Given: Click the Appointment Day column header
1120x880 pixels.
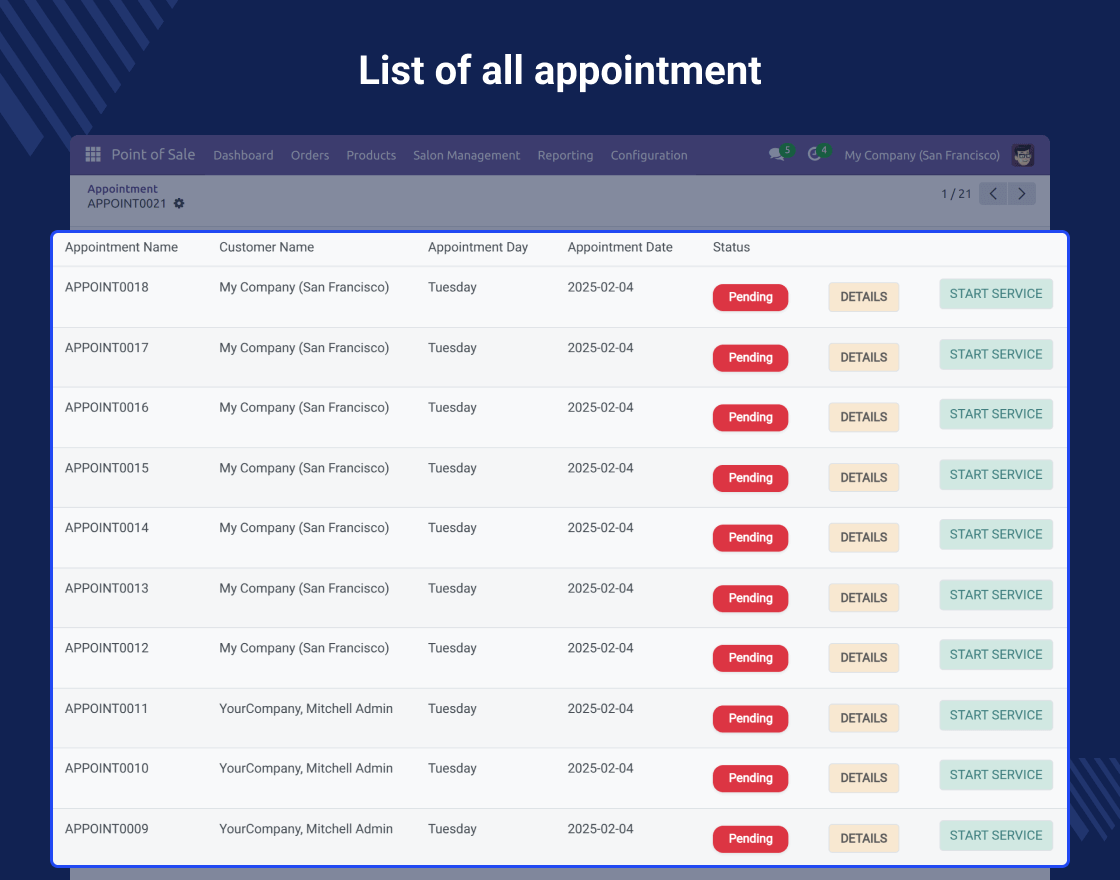Looking at the screenshot, I should 478,247.
